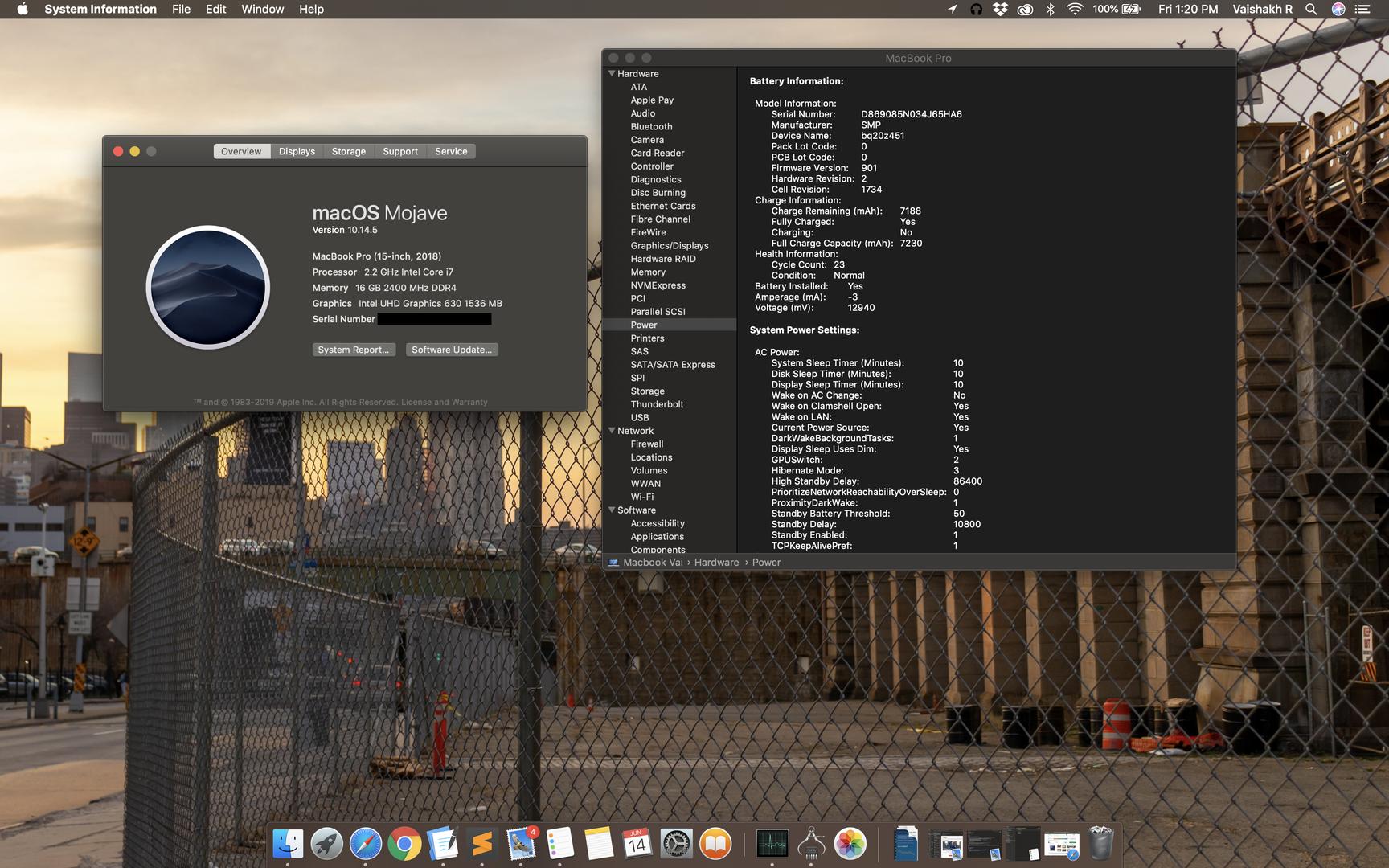Viewport: 1389px width, 868px height.
Task: Collapse the Software section triangle
Action: [612, 510]
